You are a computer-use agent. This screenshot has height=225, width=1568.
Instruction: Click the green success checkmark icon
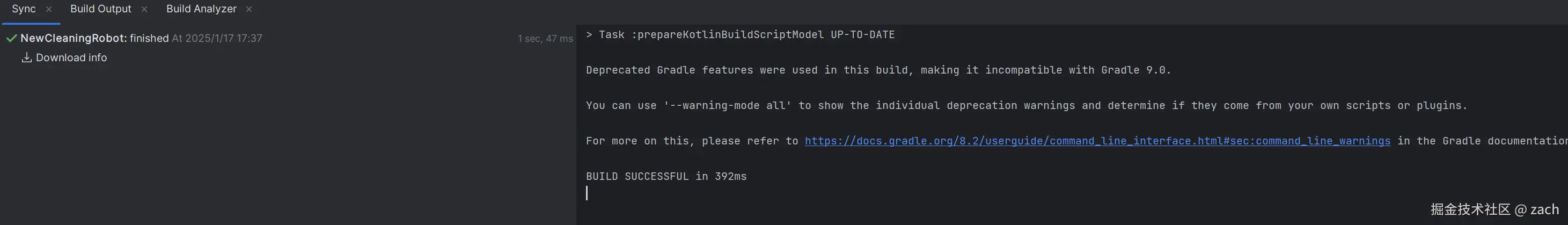coord(11,39)
